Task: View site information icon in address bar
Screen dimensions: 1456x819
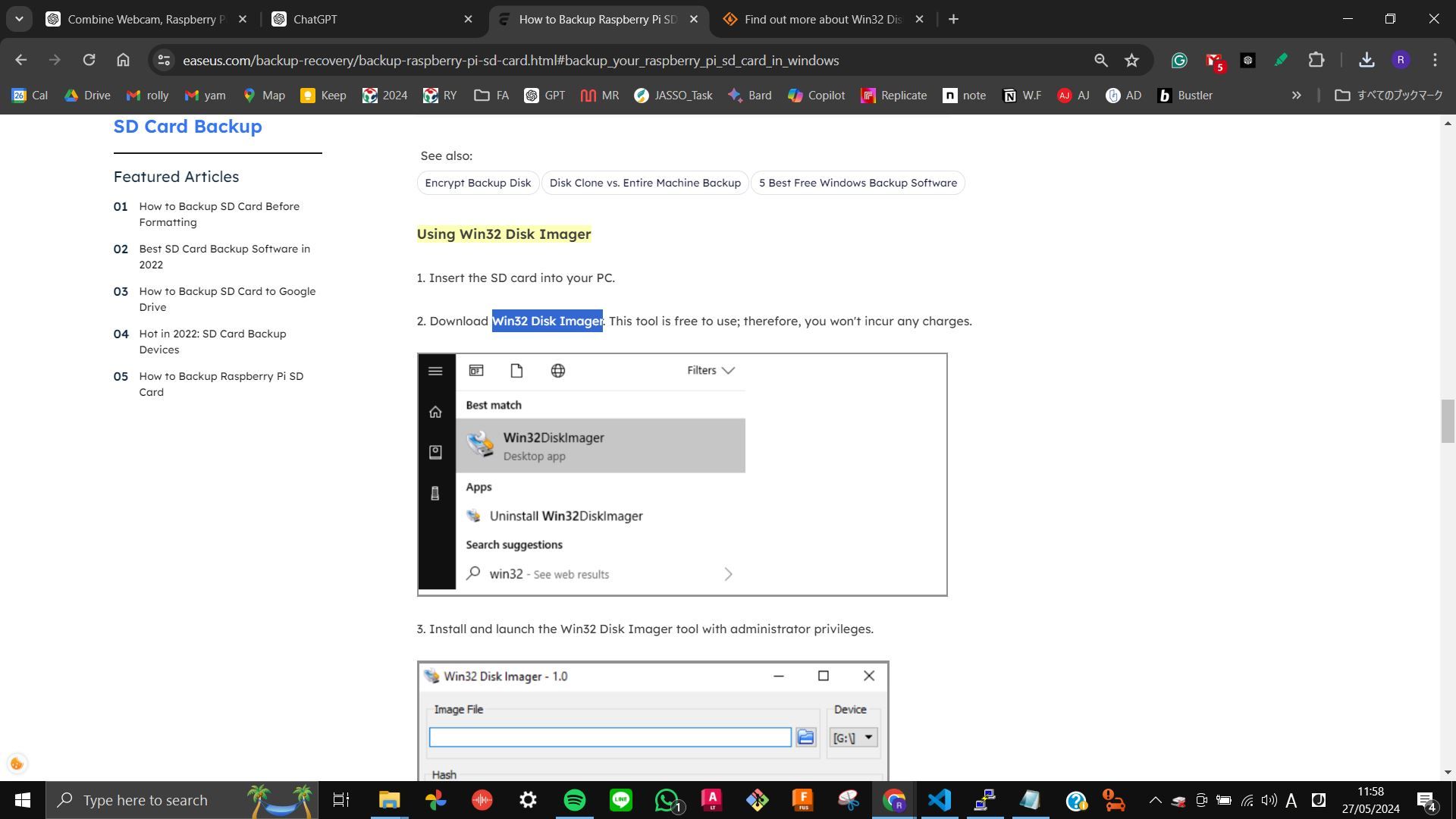Action: pyautogui.click(x=163, y=60)
